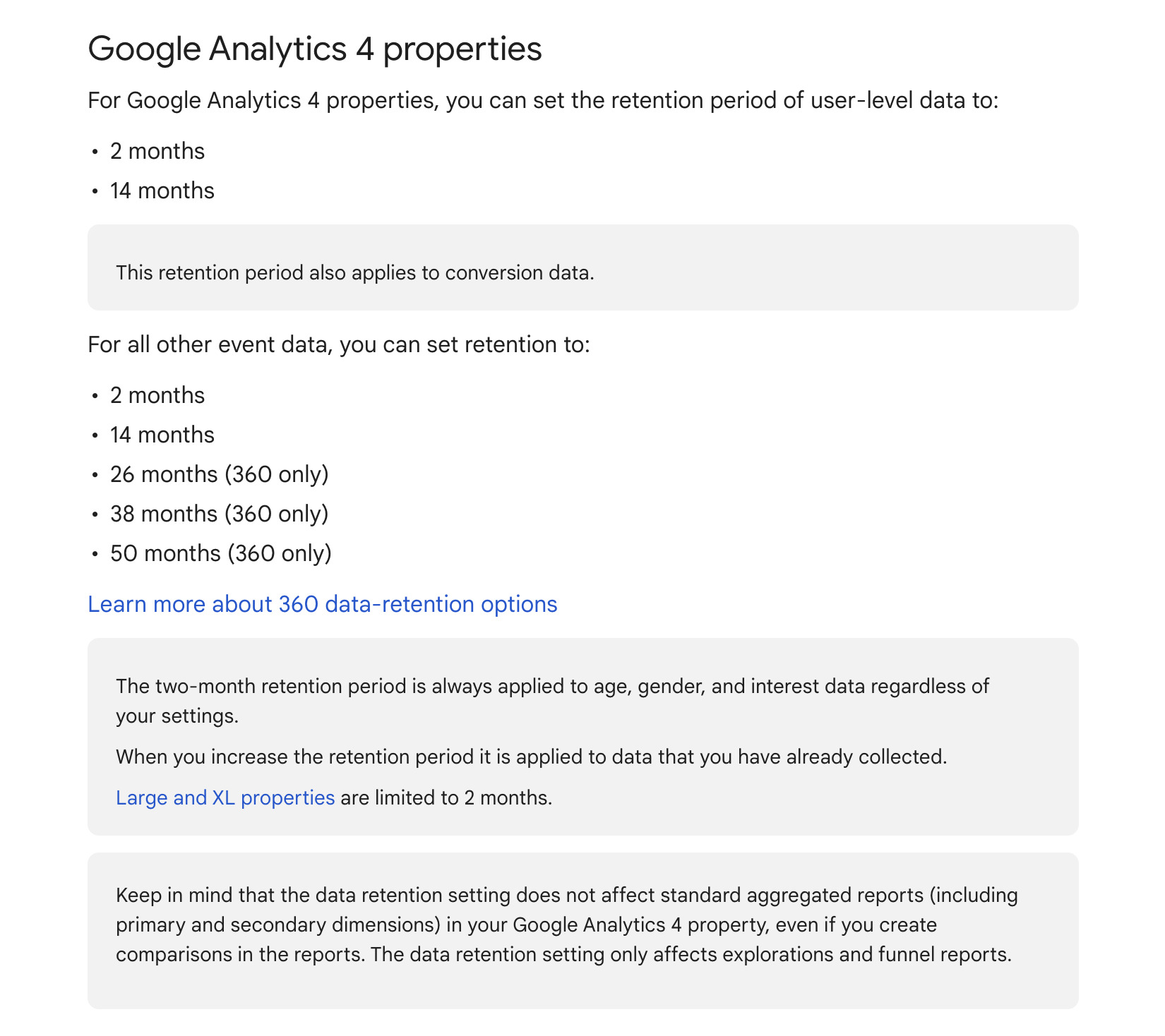The image size is (1165, 1036).
Task: Click the "Large and XL properties" link
Action: tap(225, 798)
